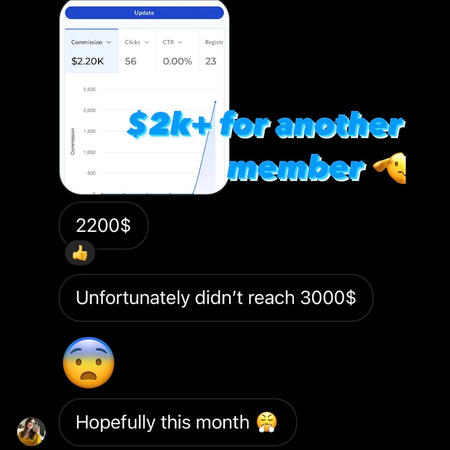Select the CTR metric tab showing 0.00%

(177, 51)
